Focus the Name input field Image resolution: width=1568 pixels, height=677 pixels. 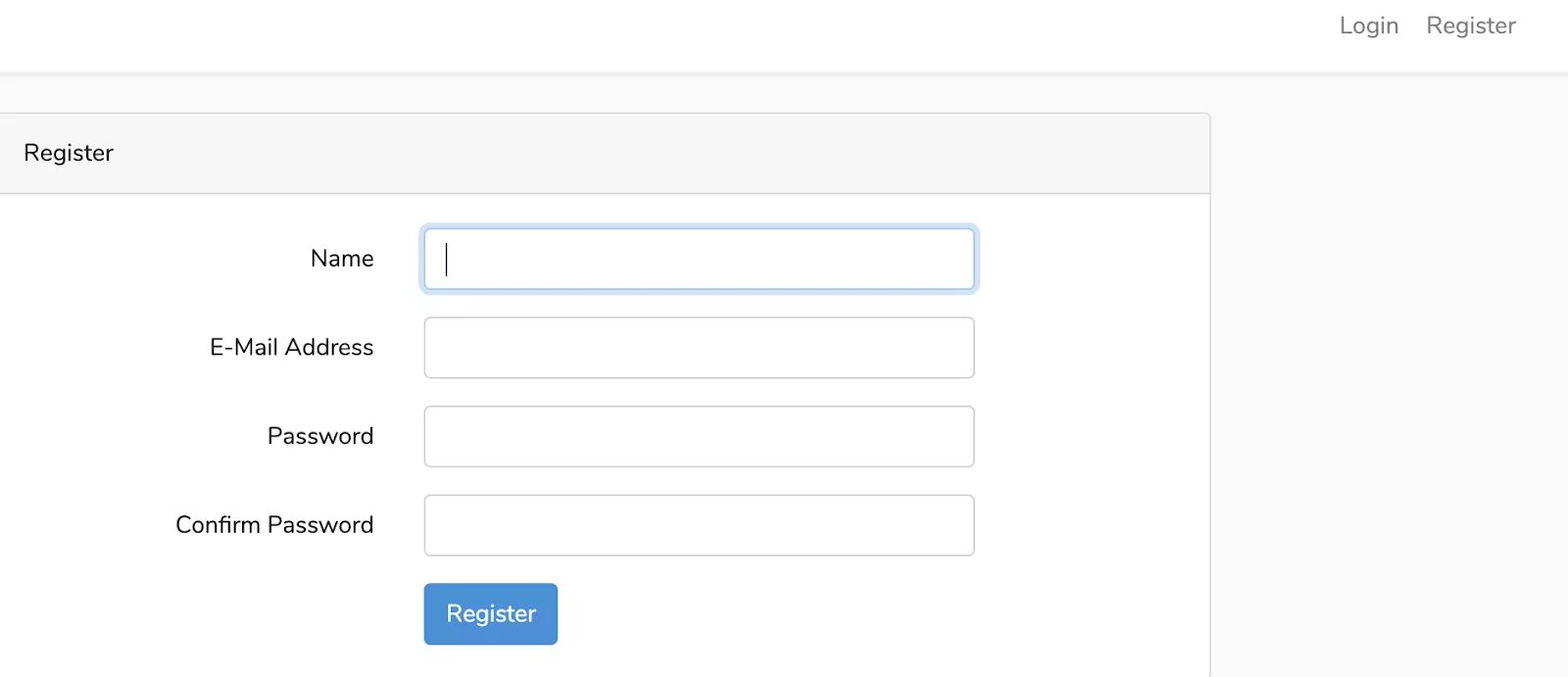(x=699, y=259)
